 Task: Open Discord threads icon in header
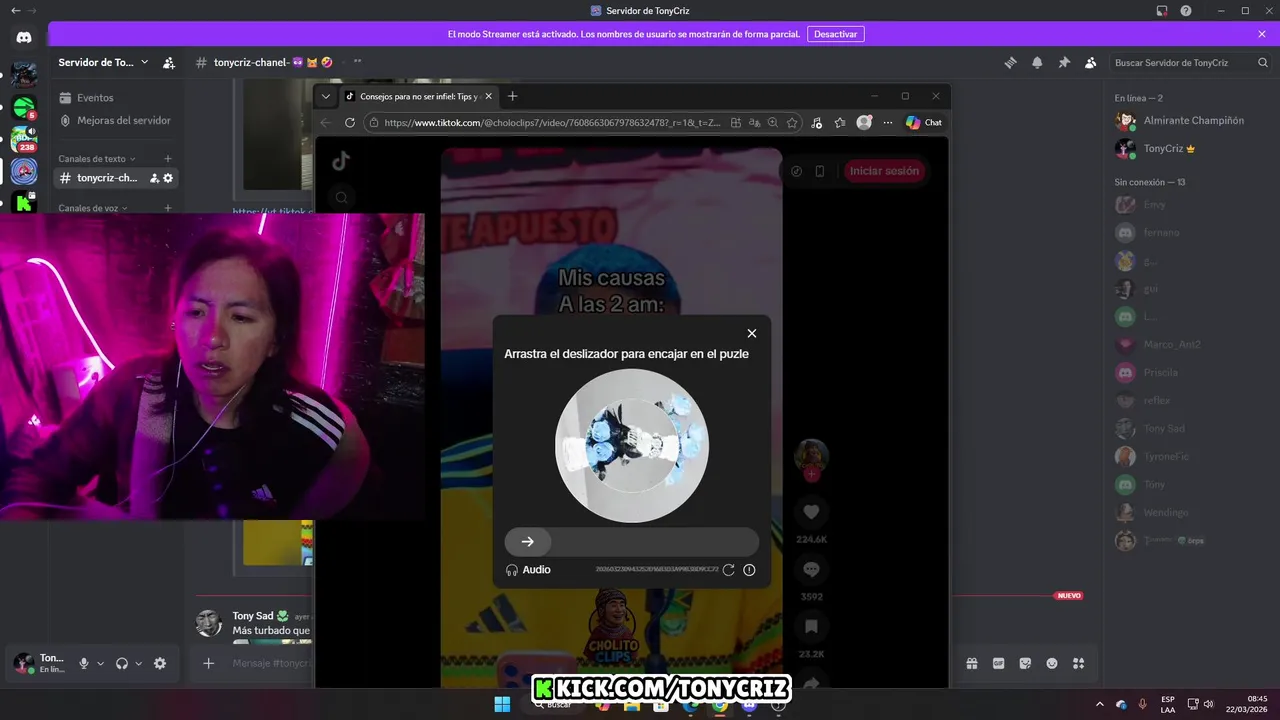pos(1010,62)
